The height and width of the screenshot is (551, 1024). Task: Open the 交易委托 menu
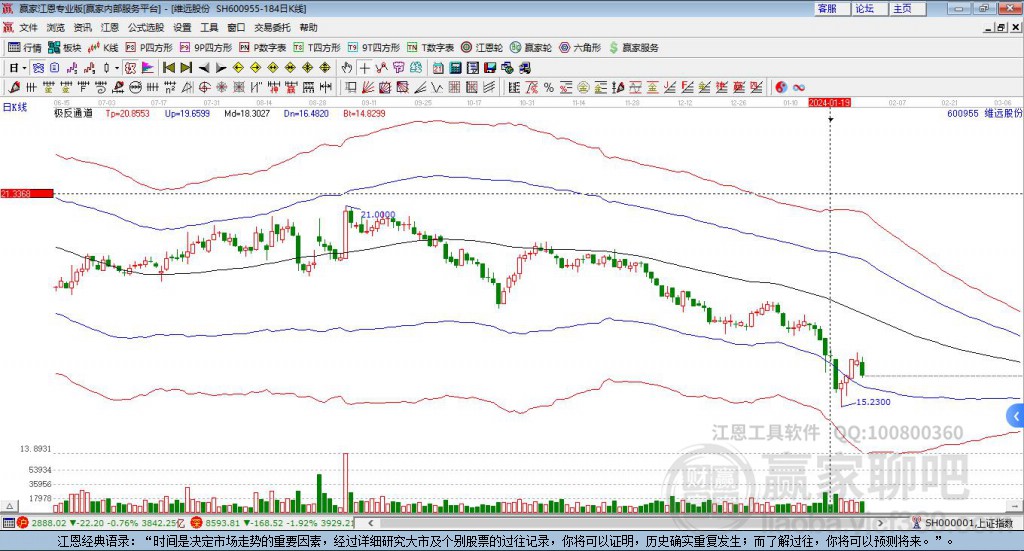(x=272, y=27)
